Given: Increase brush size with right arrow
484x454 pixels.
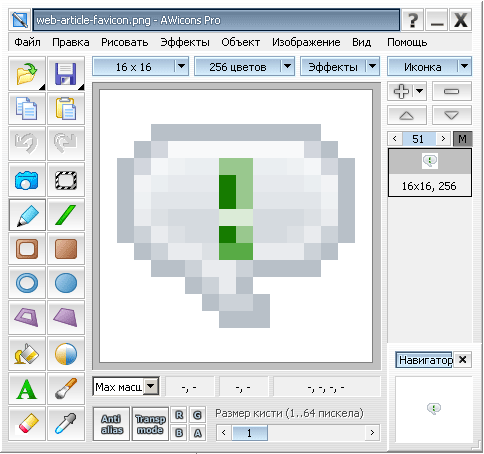Looking at the screenshot, I should click(x=372, y=433).
